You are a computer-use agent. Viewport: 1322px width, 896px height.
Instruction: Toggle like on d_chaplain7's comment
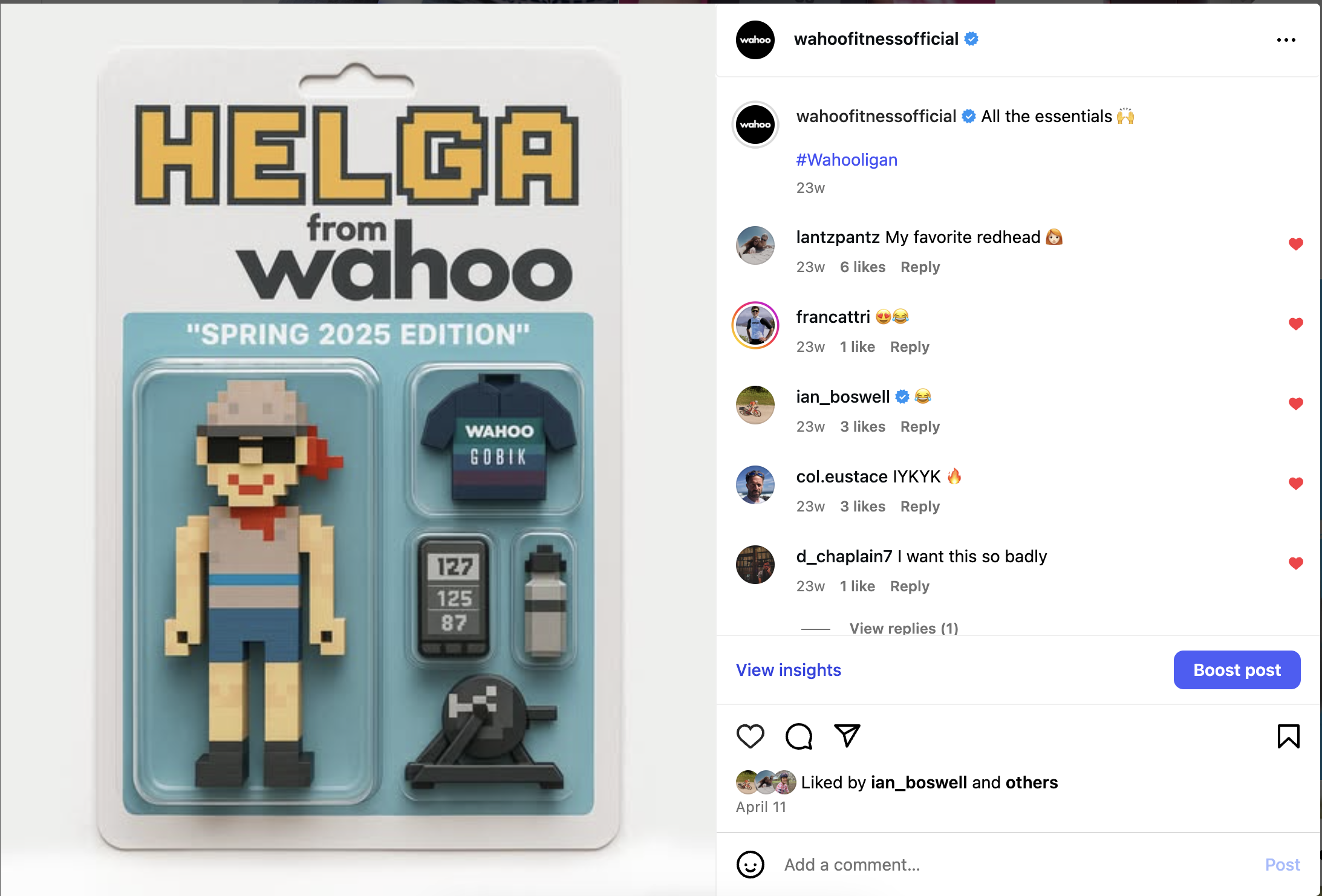click(1295, 563)
